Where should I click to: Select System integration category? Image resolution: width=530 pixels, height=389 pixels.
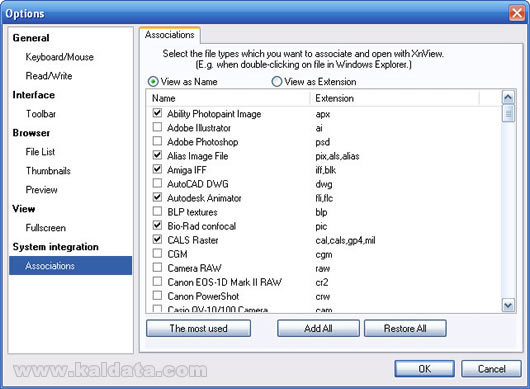[x=55, y=247]
